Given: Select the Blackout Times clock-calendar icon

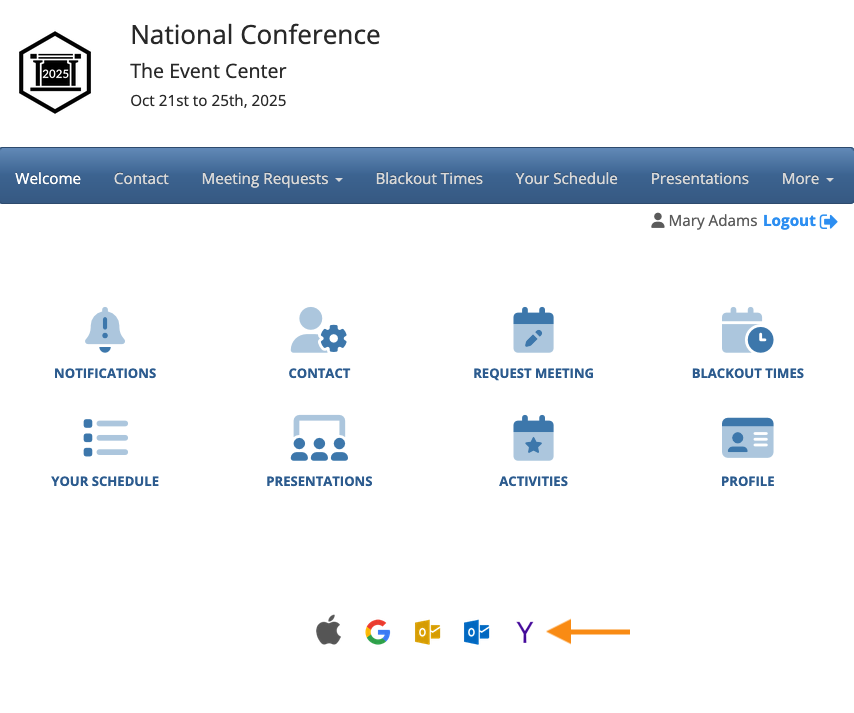Looking at the screenshot, I should pos(747,330).
